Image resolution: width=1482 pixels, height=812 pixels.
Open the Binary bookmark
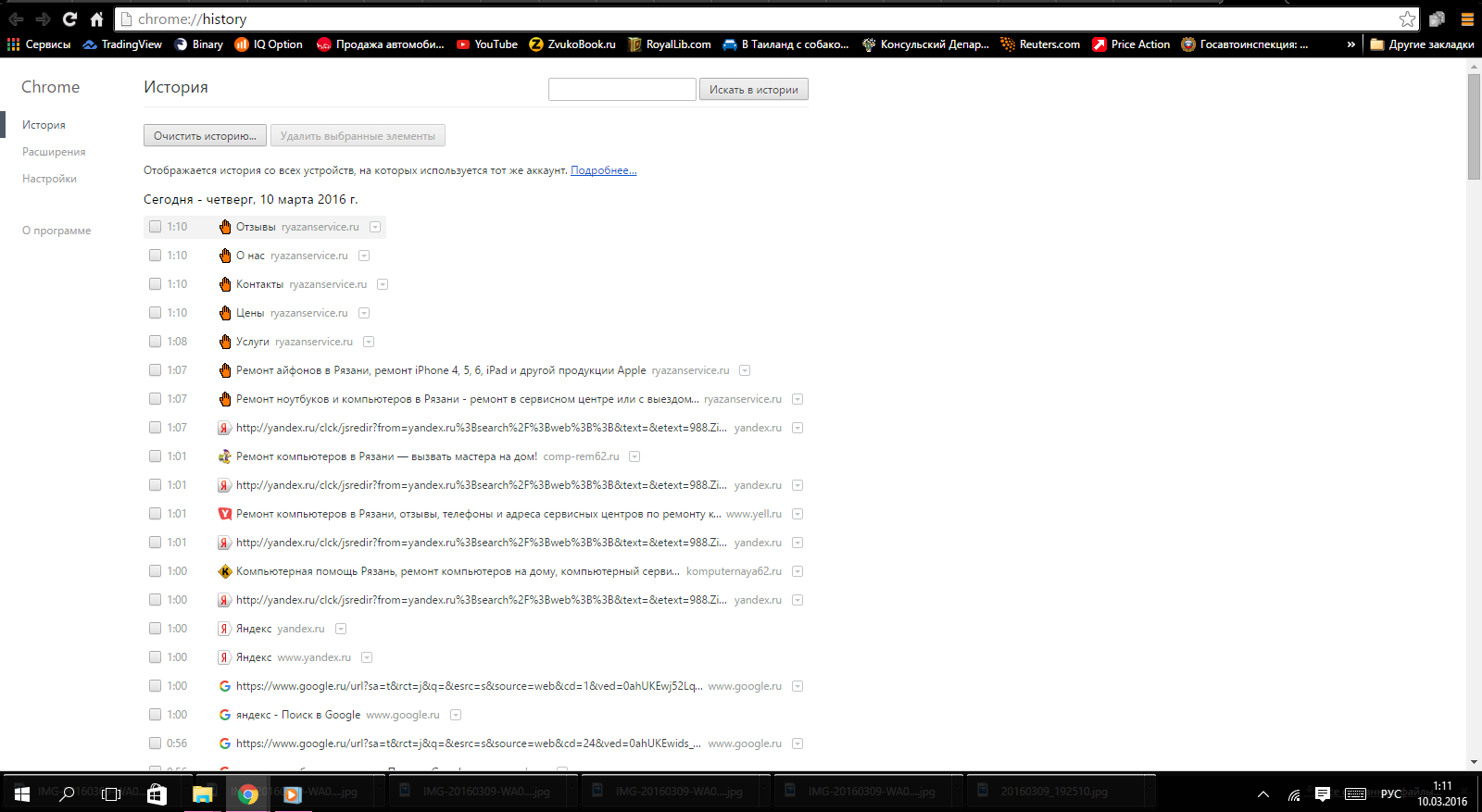pyautogui.click(x=198, y=44)
